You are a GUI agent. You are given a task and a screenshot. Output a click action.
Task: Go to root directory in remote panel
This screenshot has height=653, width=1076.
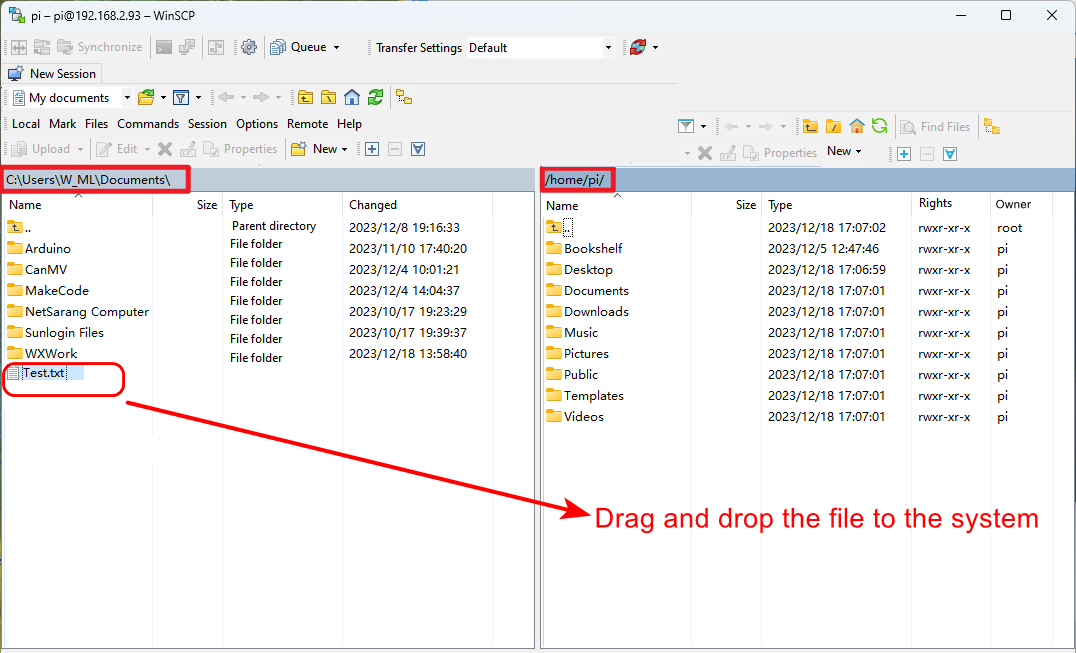click(833, 126)
